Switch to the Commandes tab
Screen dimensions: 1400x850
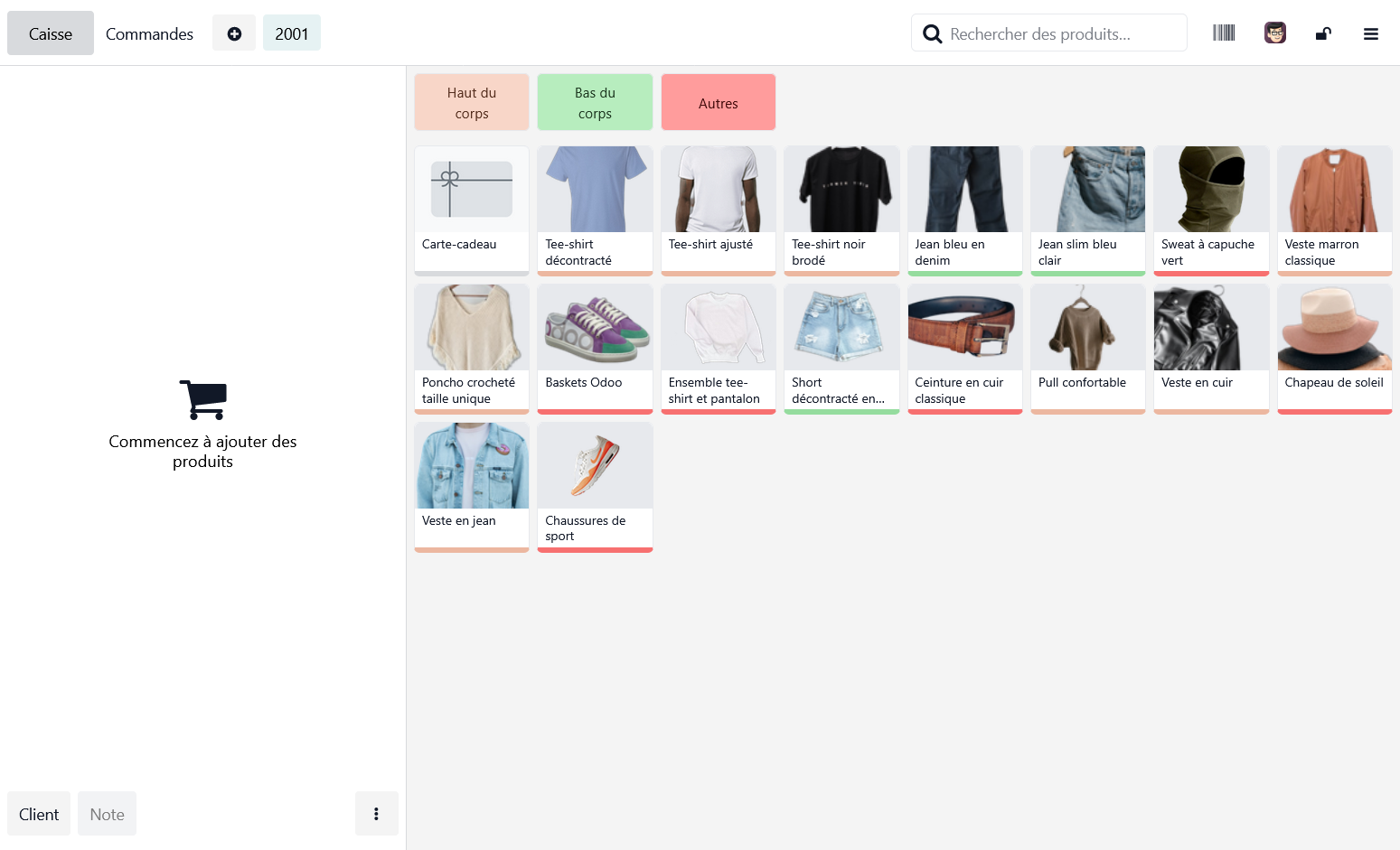coord(149,33)
